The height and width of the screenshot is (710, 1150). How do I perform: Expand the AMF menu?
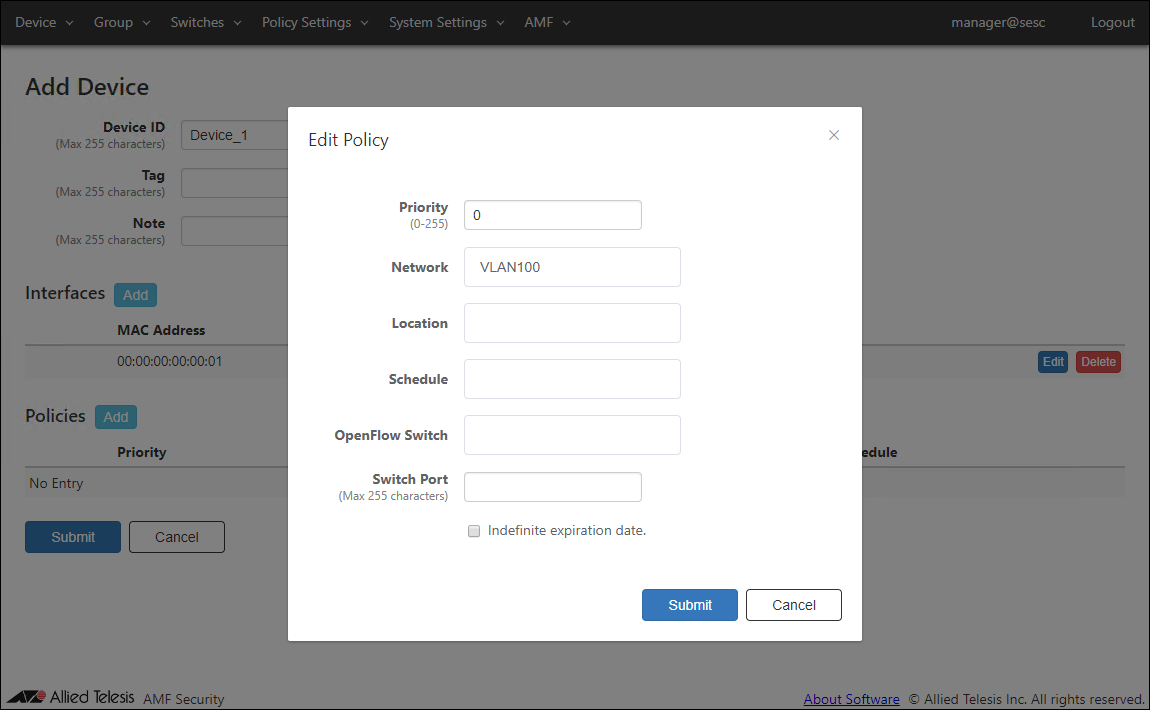547,22
